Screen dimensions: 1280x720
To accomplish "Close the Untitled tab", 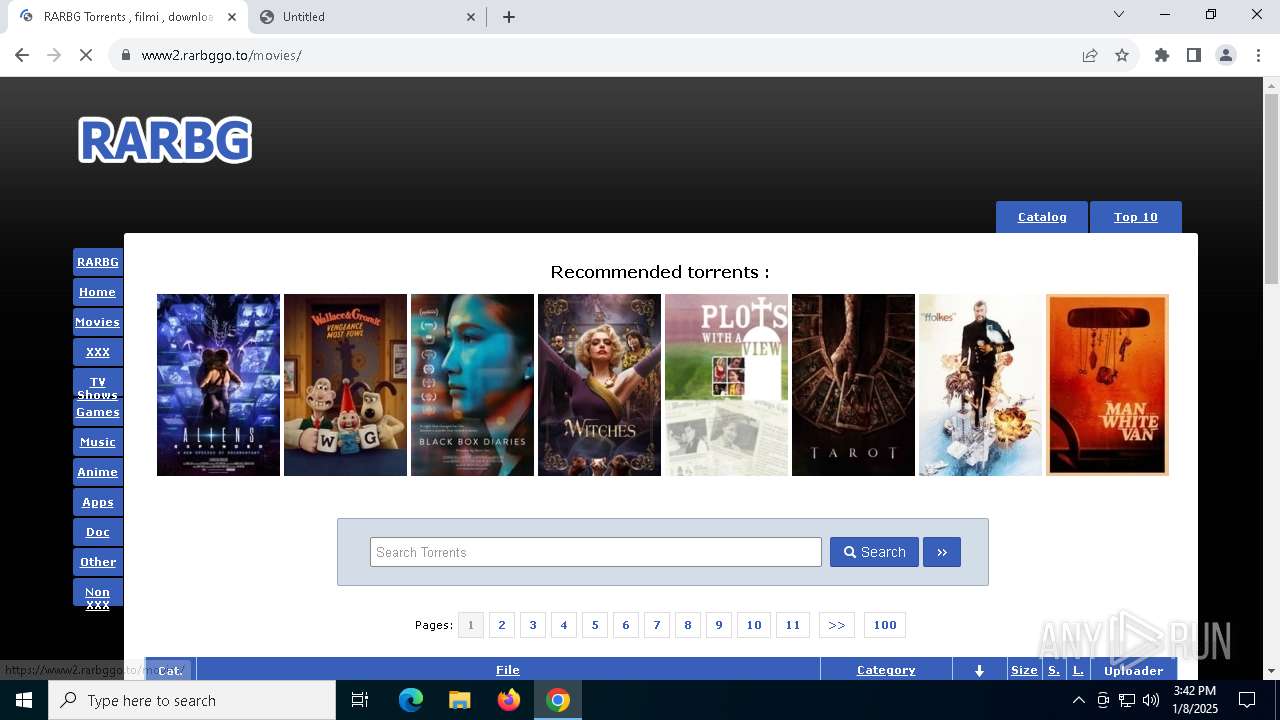I will 471,16.
